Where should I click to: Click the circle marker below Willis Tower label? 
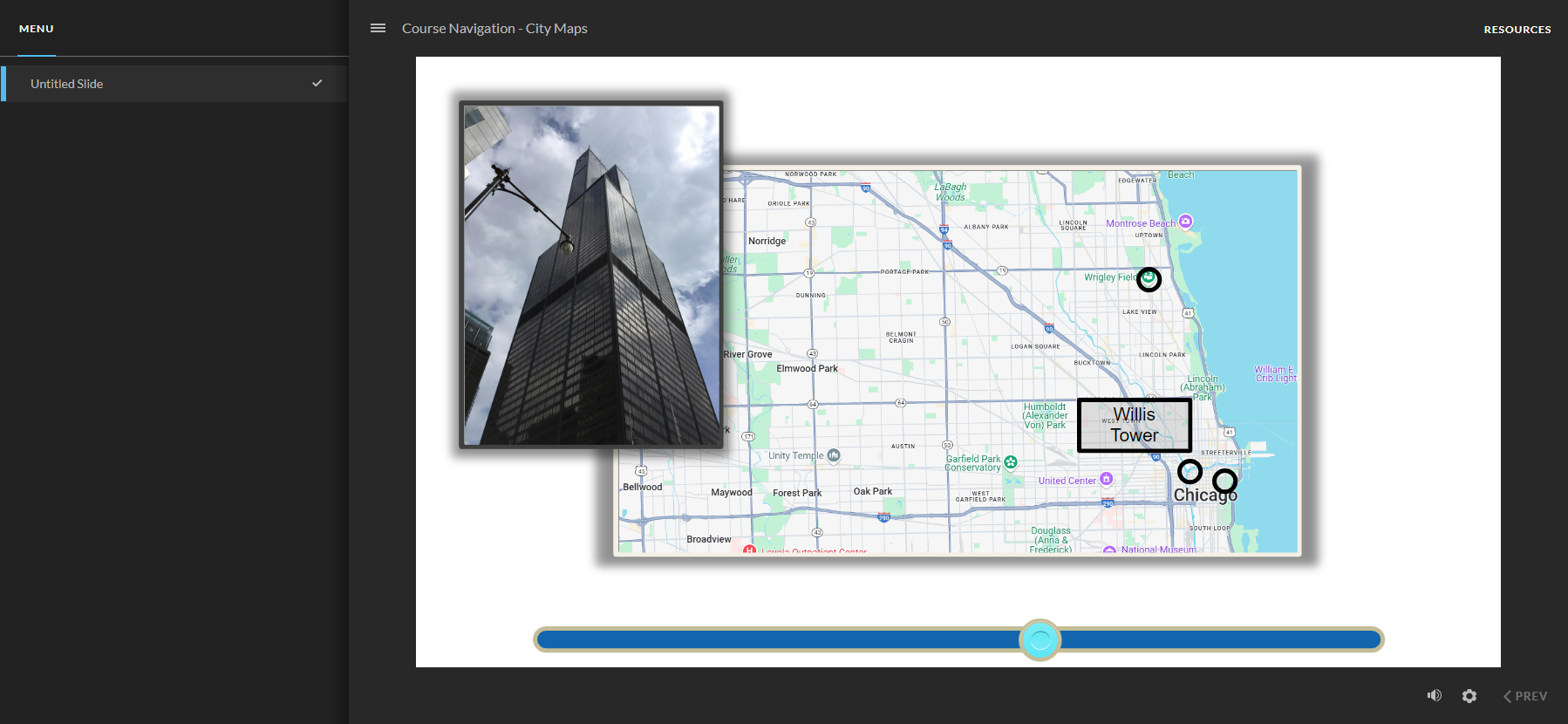[x=1190, y=472]
